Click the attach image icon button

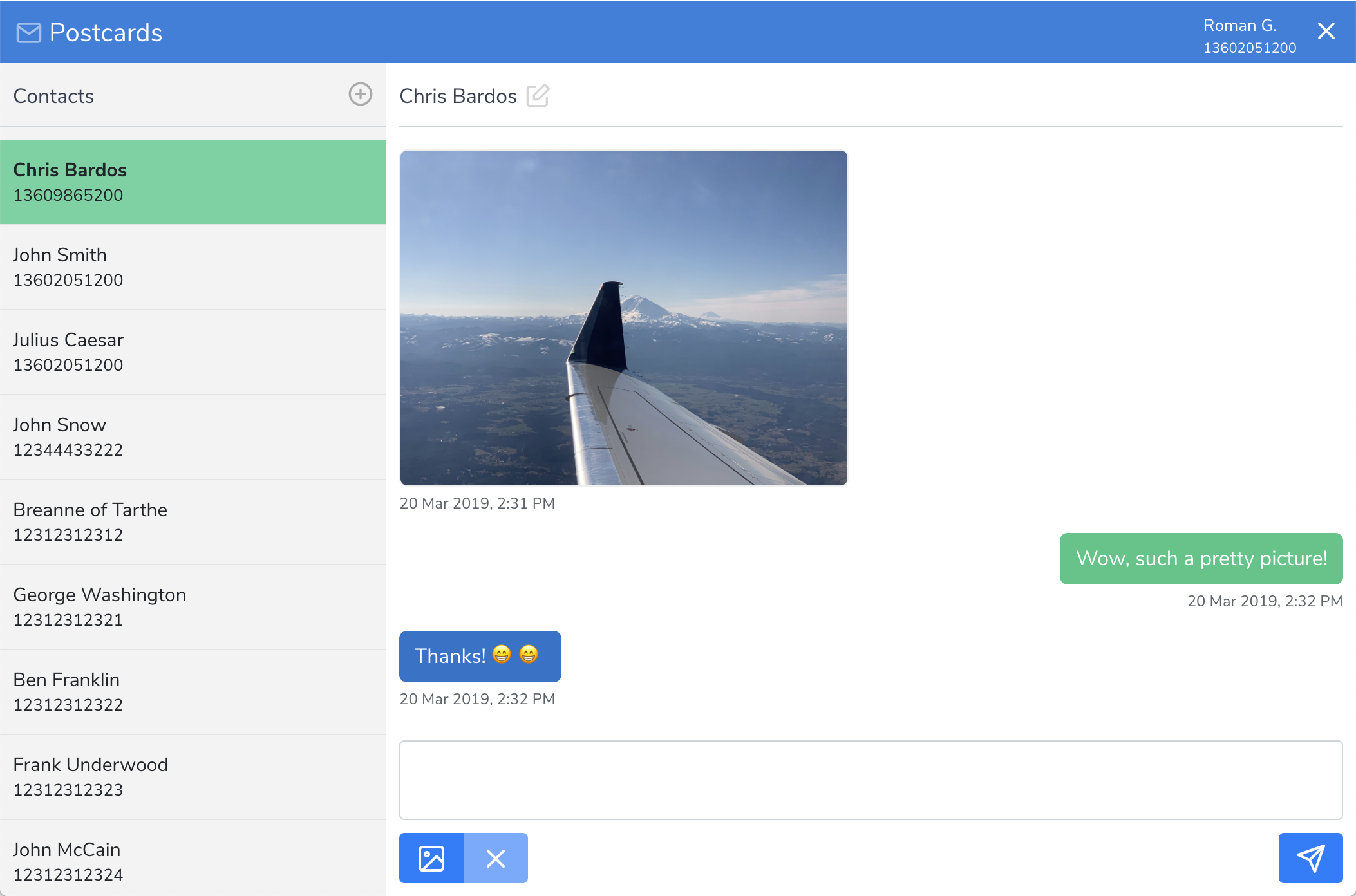click(x=431, y=858)
